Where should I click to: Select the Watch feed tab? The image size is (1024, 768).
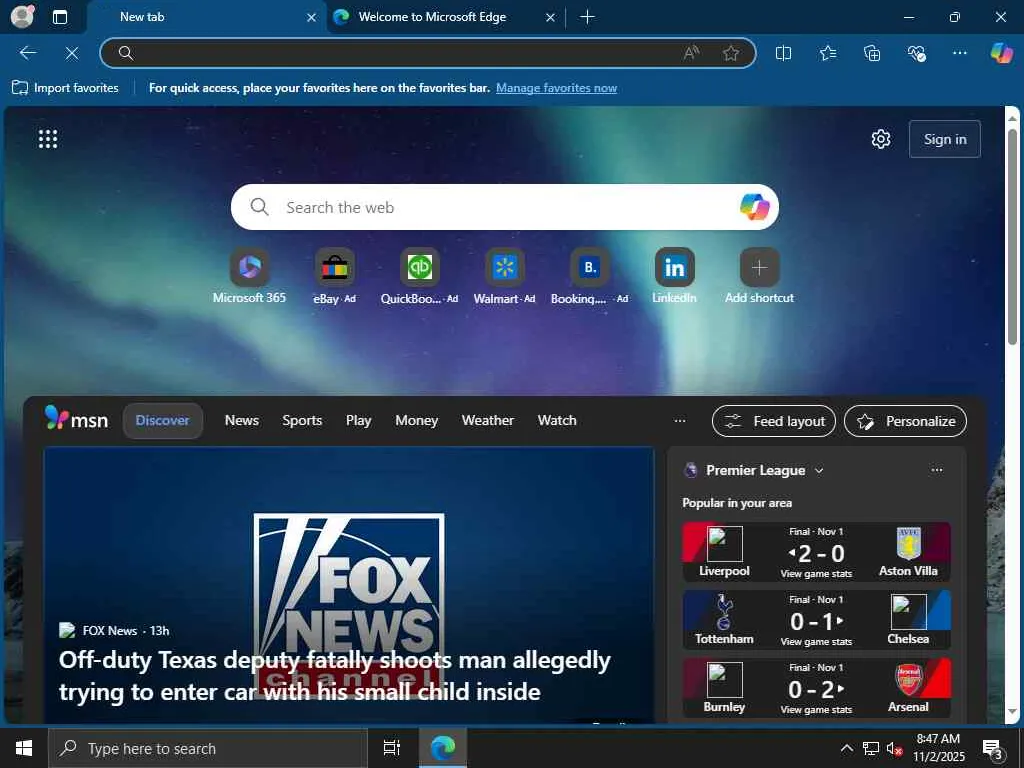click(557, 421)
